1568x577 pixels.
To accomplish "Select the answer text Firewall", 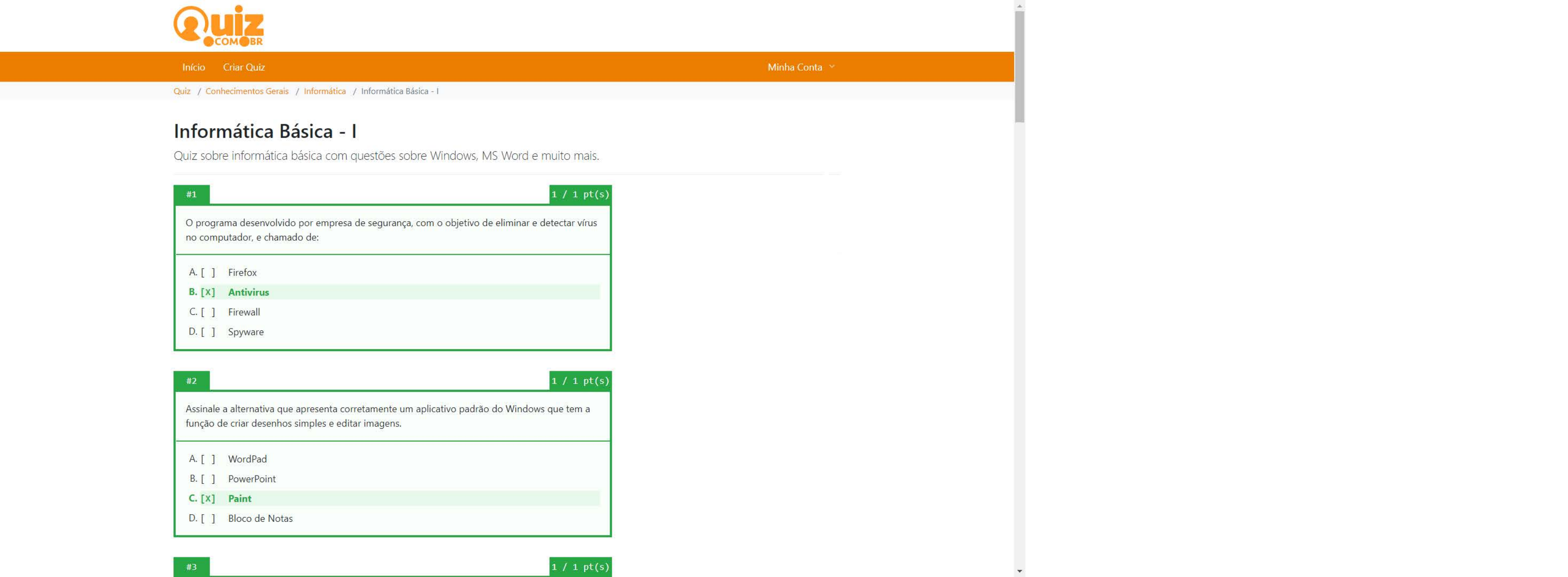I will click(244, 312).
